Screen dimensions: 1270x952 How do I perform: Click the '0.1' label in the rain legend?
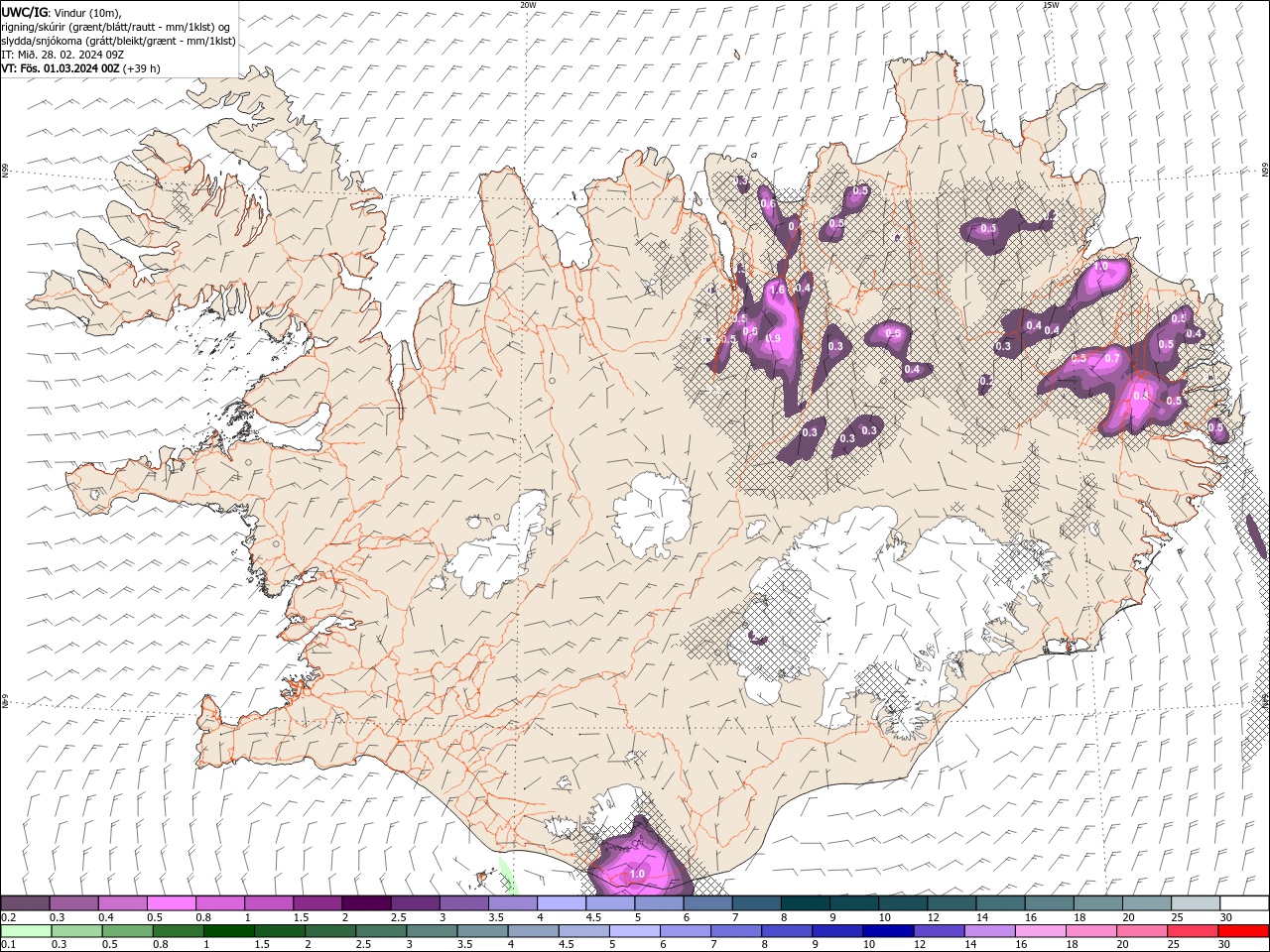pos(9,944)
